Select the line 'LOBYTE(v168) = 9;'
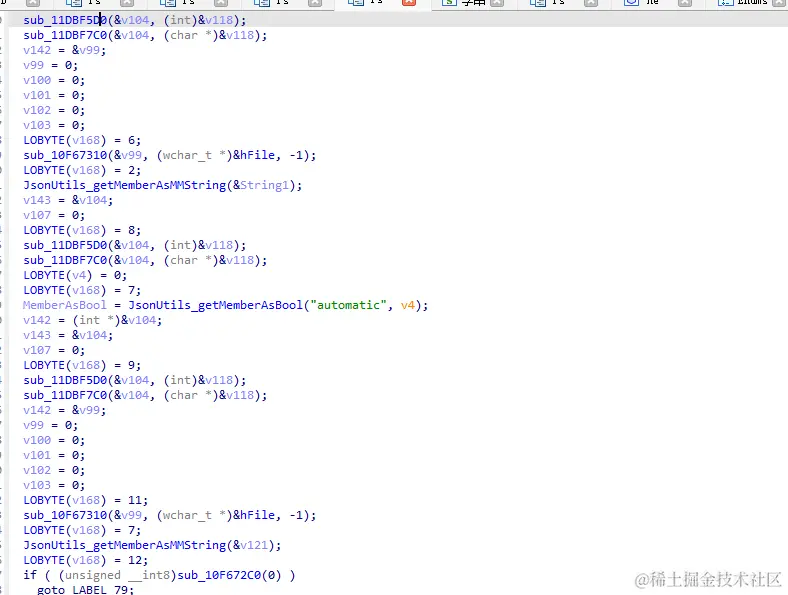The width and height of the screenshot is (788, 595). pos(82,365)
